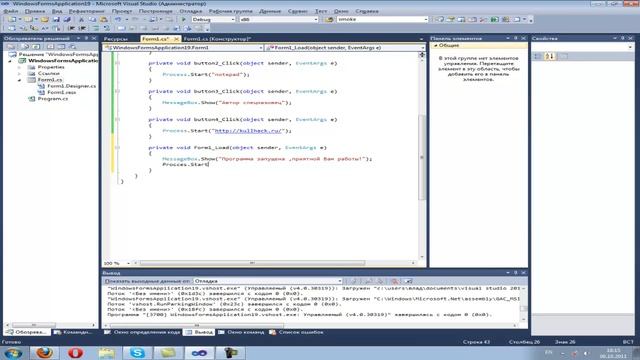Open the smoke search combo box dropdown
640x360 pixels.
pos(425,19)
